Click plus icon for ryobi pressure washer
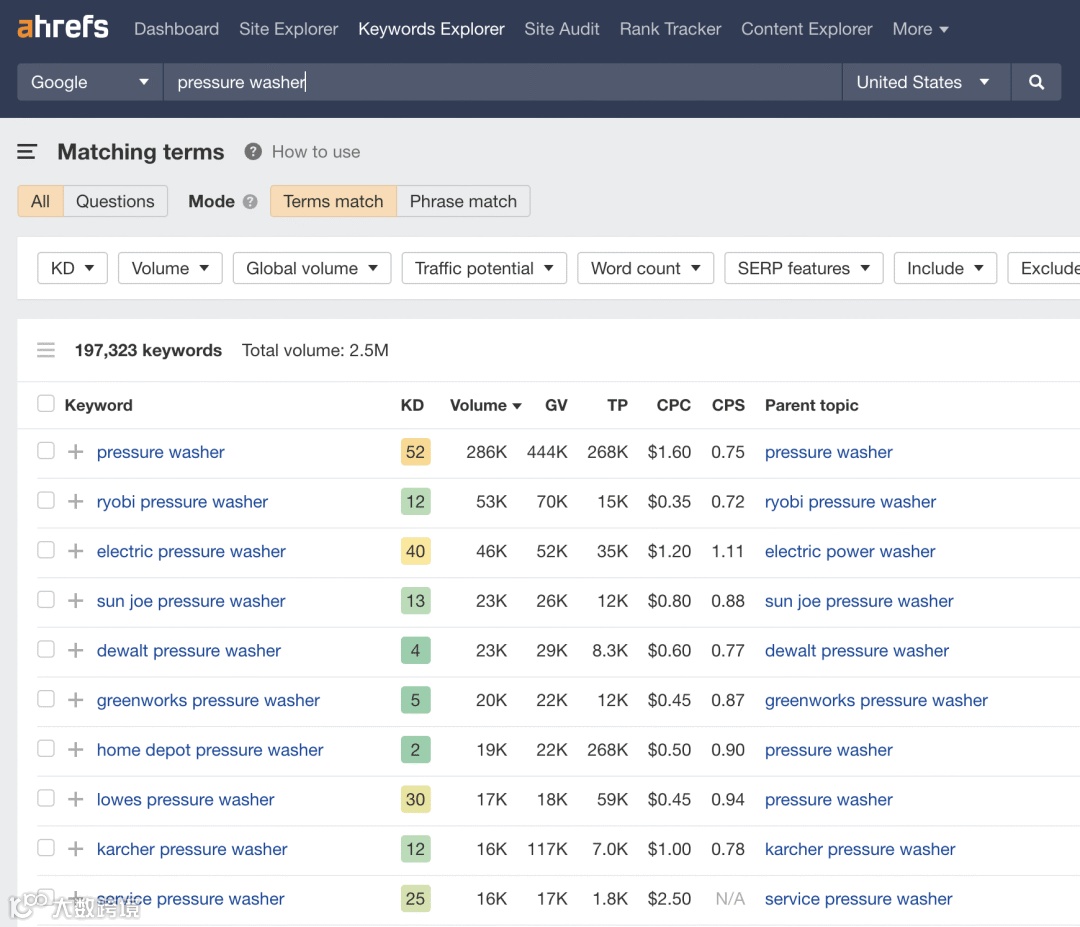Viewport: 1080px width, 927px height. point(76,501)
